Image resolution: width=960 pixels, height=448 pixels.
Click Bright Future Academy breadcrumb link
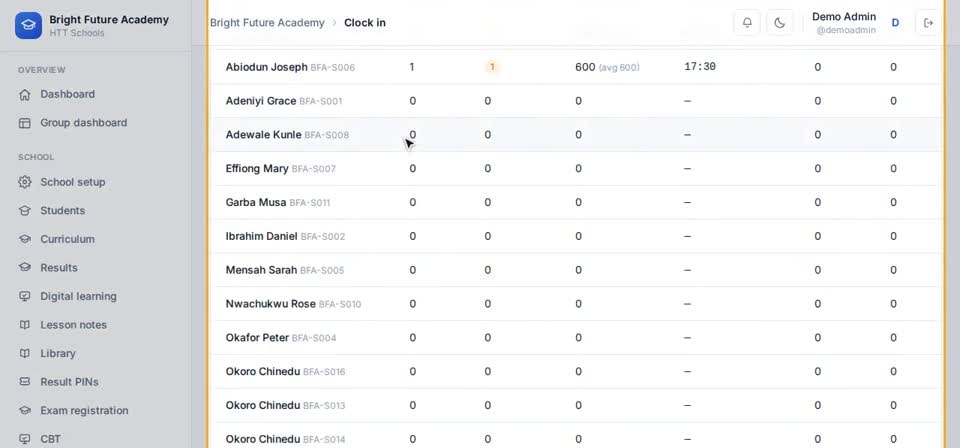(x=267, y=23)
